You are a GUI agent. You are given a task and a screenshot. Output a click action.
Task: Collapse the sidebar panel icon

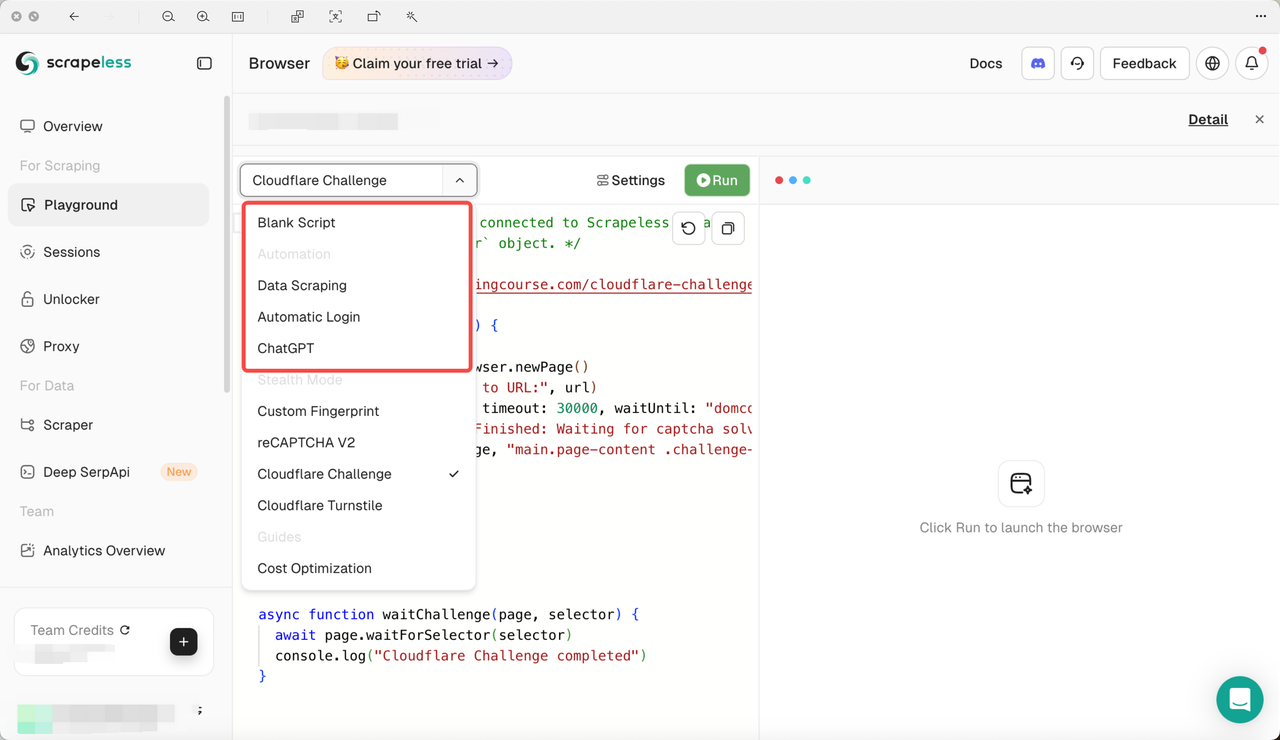tap(204, 63)
